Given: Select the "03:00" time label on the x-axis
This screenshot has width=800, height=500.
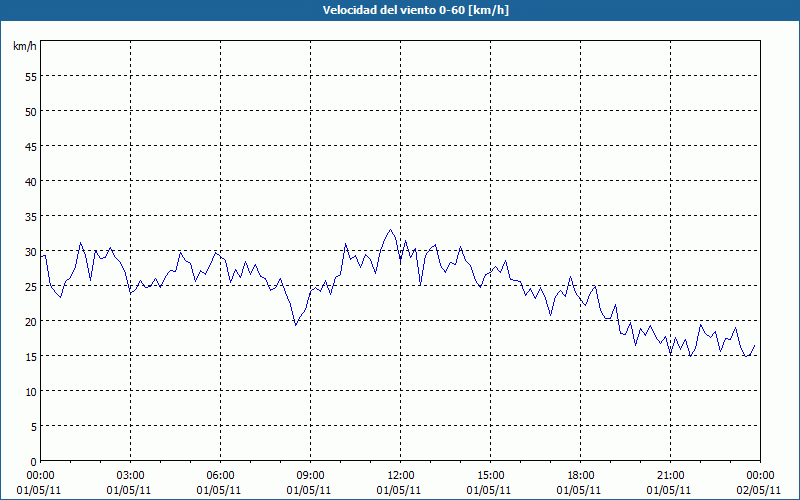Looking at the screenshot, I should click(131, 476).
